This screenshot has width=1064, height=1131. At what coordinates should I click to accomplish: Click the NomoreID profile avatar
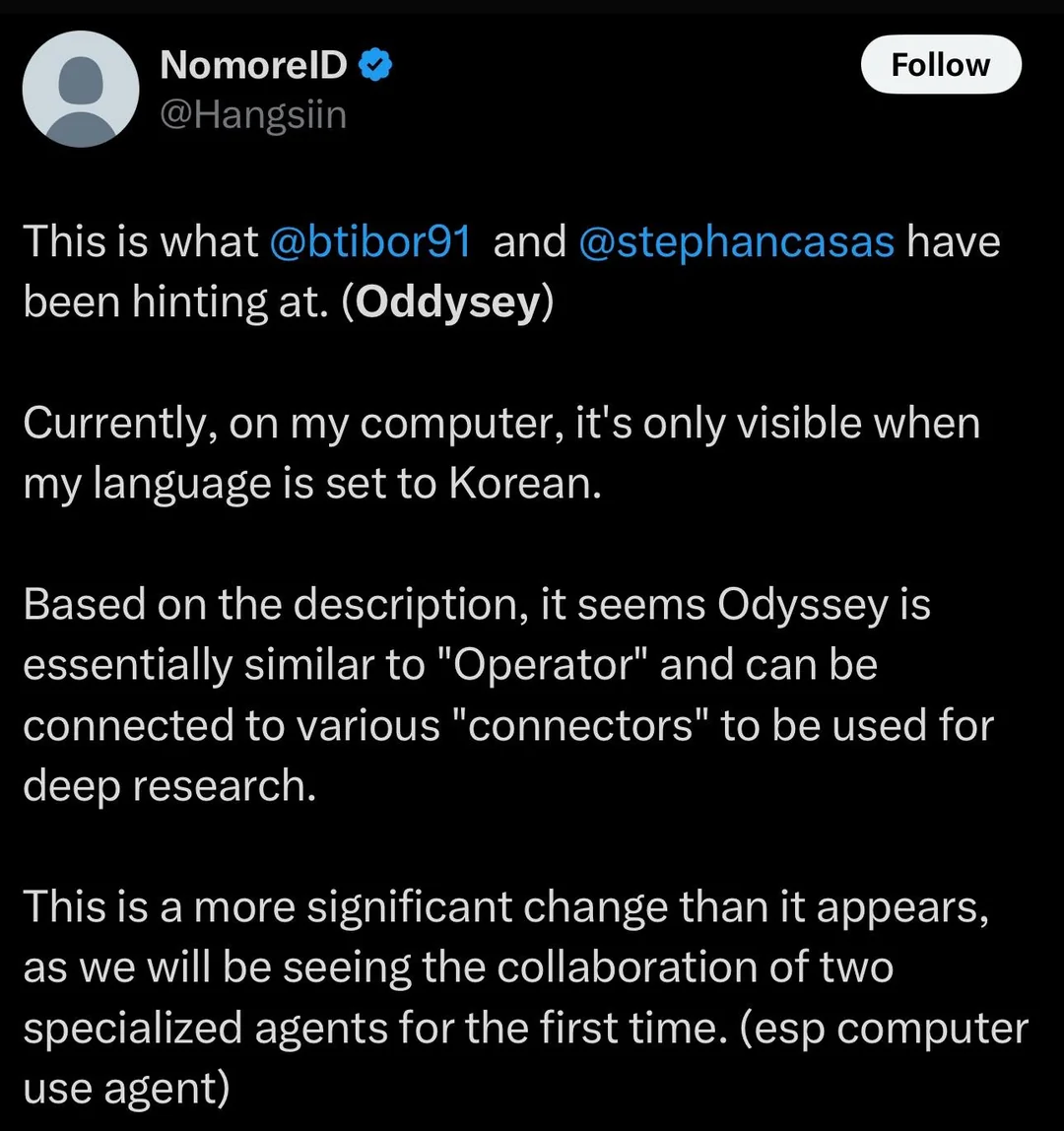coord(80,89)
